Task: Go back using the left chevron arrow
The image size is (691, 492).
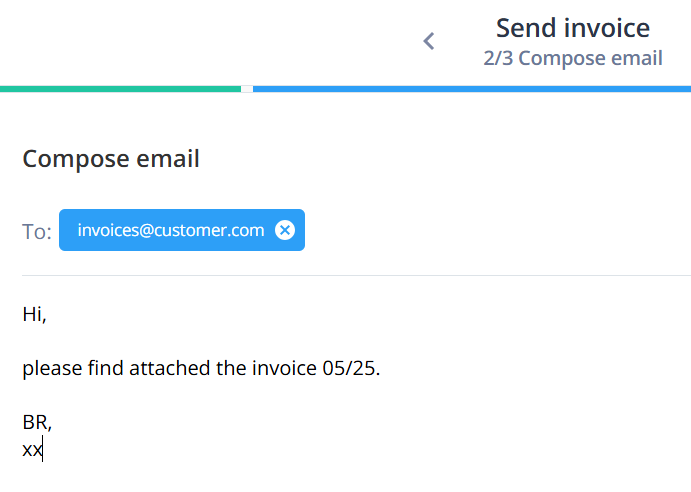Action: click(429, 41)
